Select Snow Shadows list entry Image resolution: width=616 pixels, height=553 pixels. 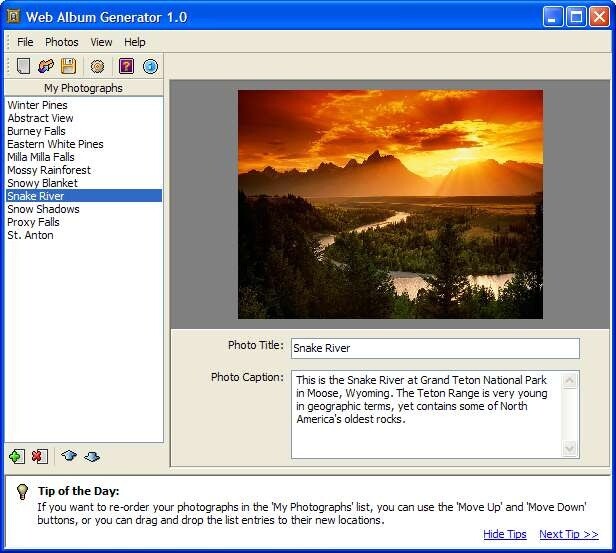tap(84, 209)
